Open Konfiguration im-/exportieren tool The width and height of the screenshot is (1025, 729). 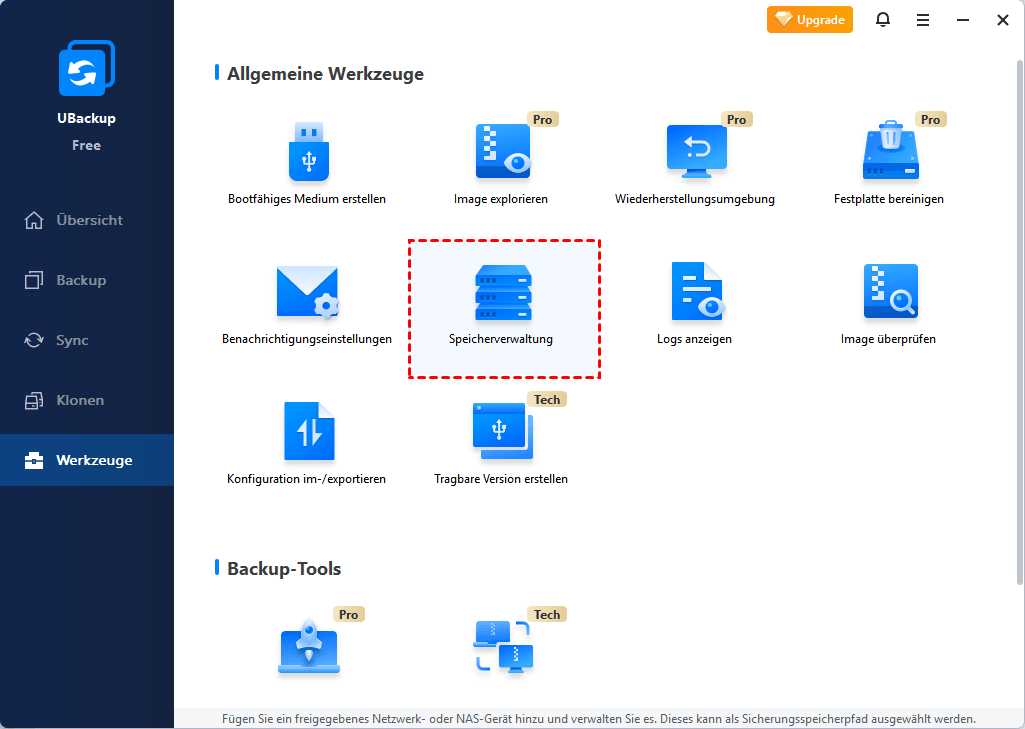click(306, 432)
